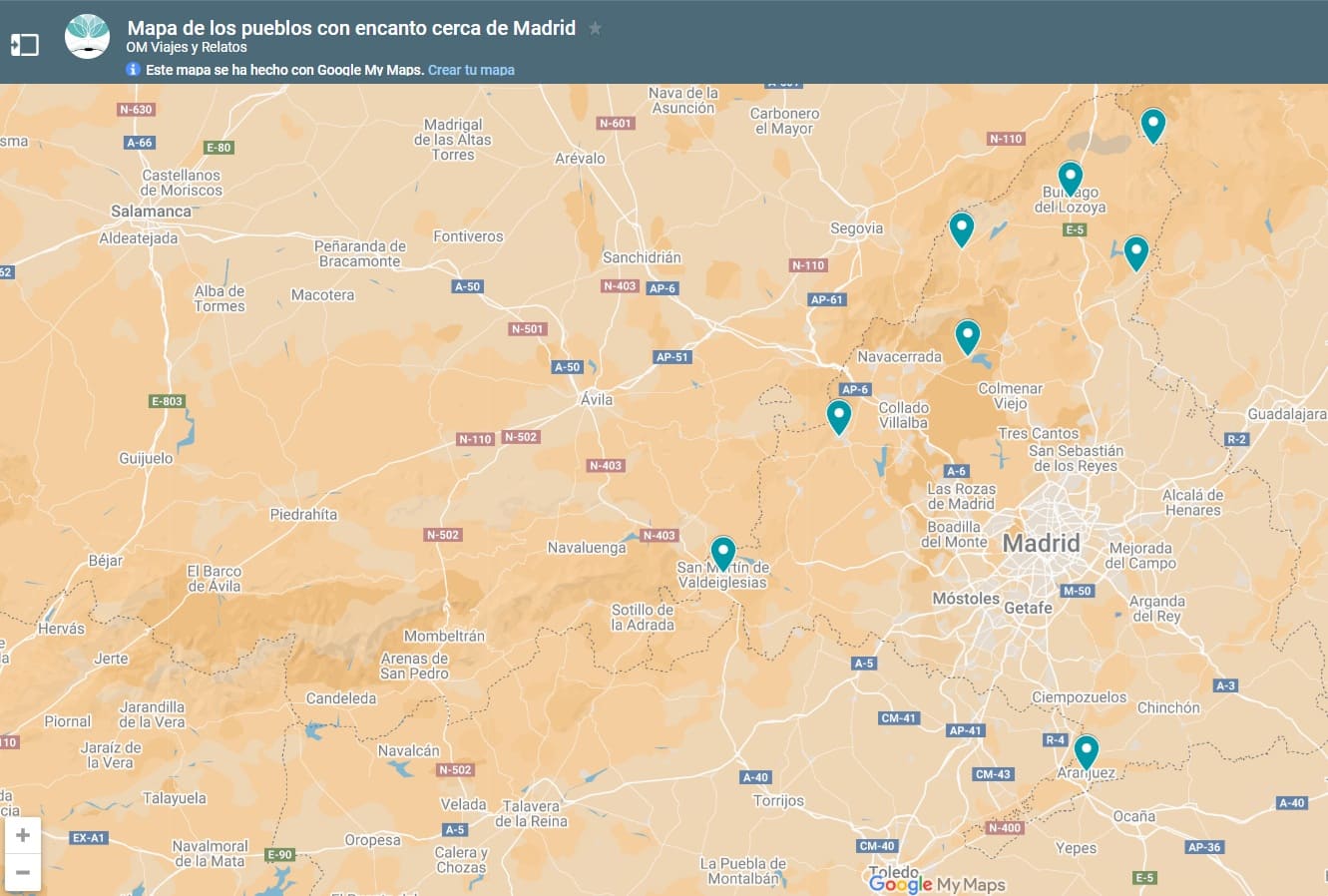Click the Oropesa label
This screenshot has width=1328, height=896.
click(x=372, y=840)
